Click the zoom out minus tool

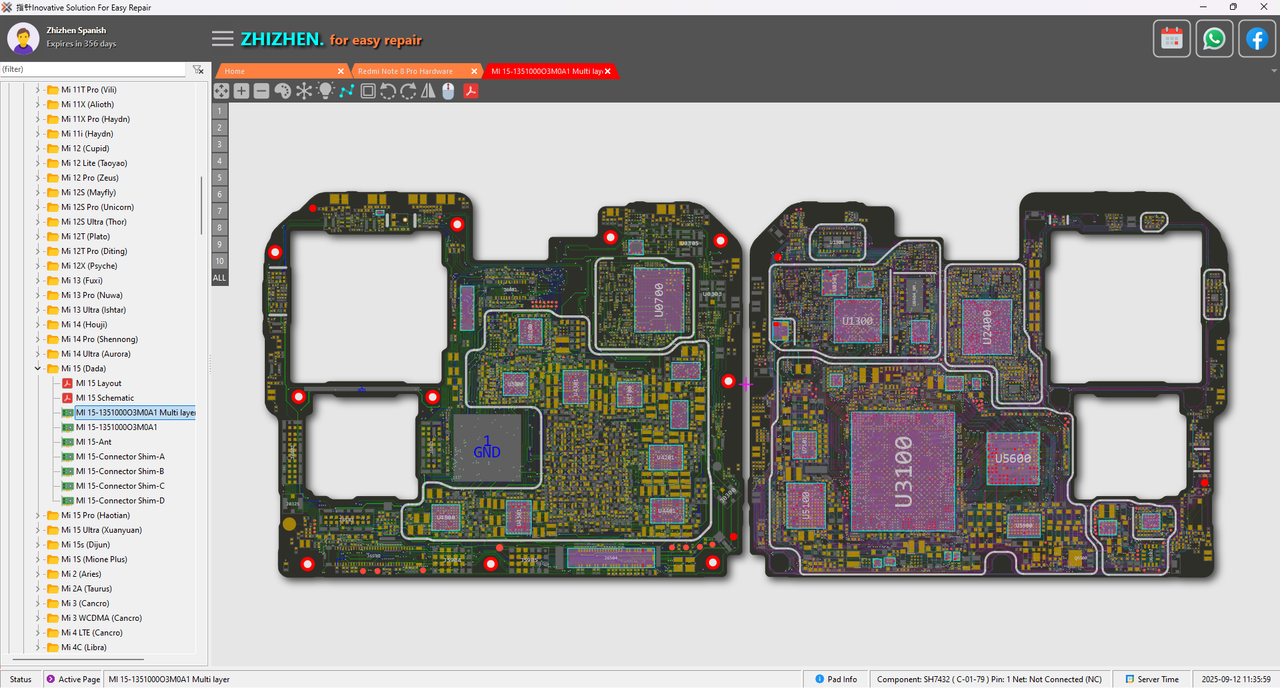(261, 91)
